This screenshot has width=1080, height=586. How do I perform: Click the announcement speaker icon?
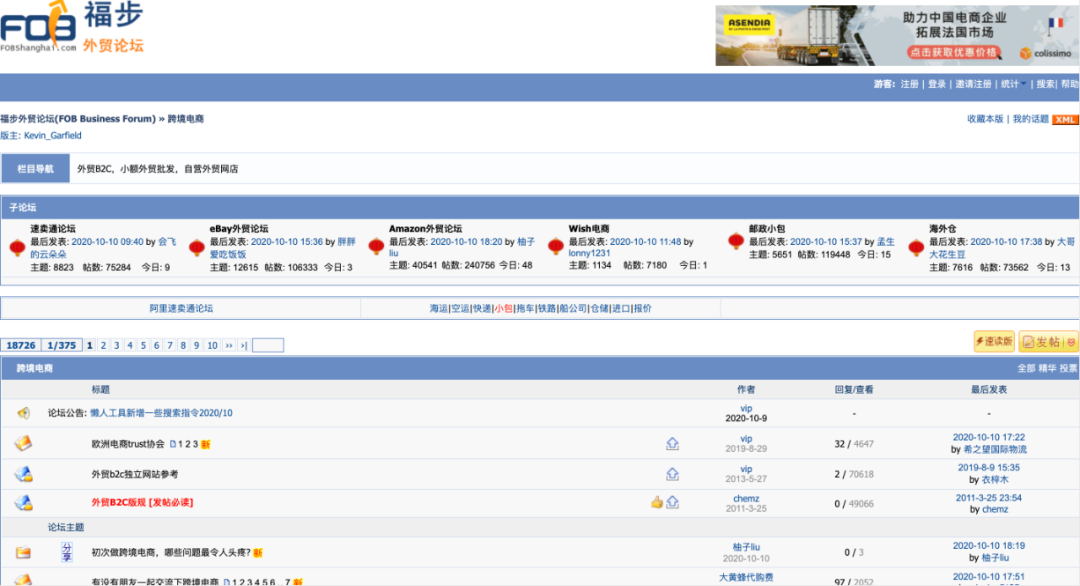23,413
